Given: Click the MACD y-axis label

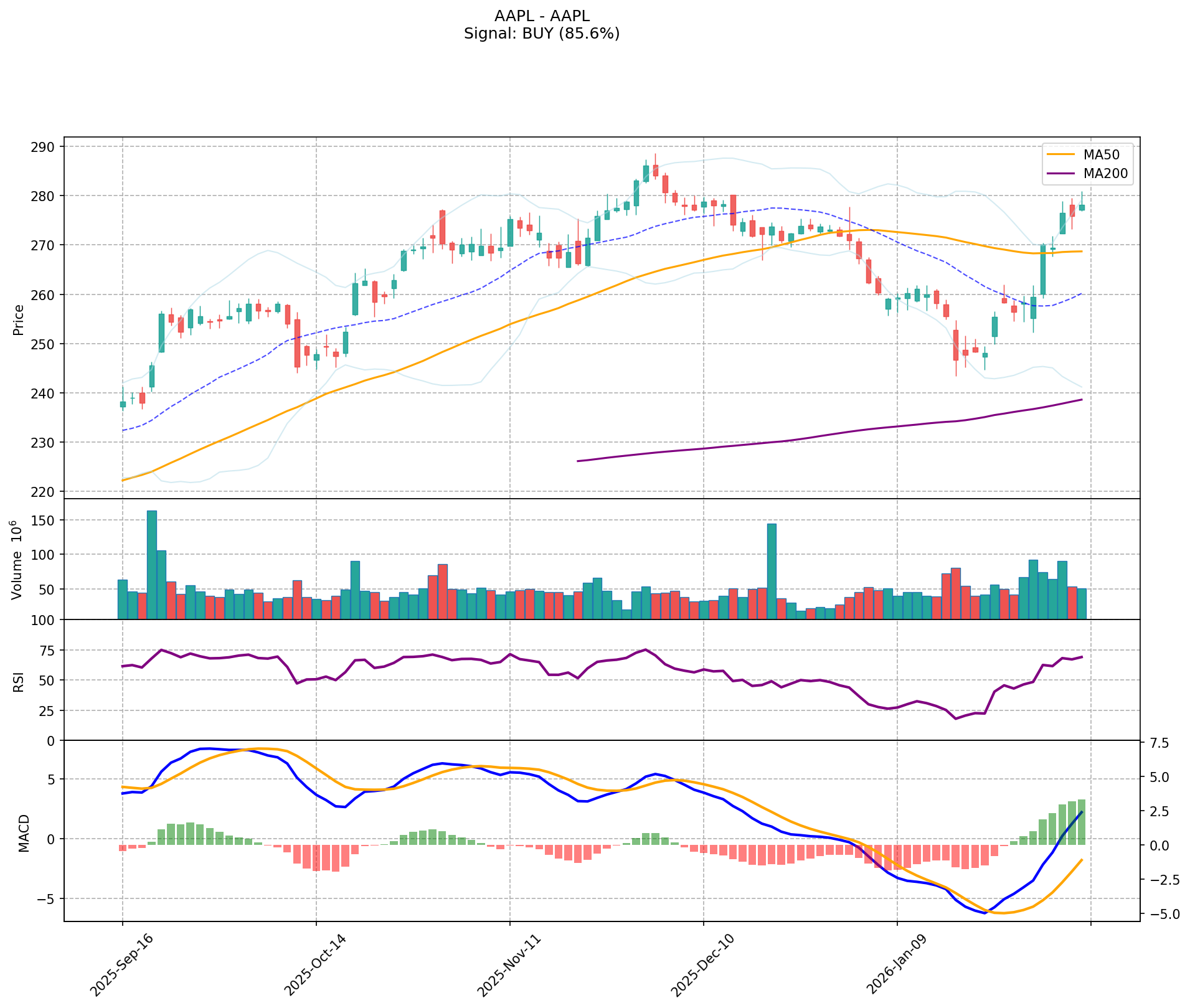Looking at the screenshot, I should pos(24,832).
